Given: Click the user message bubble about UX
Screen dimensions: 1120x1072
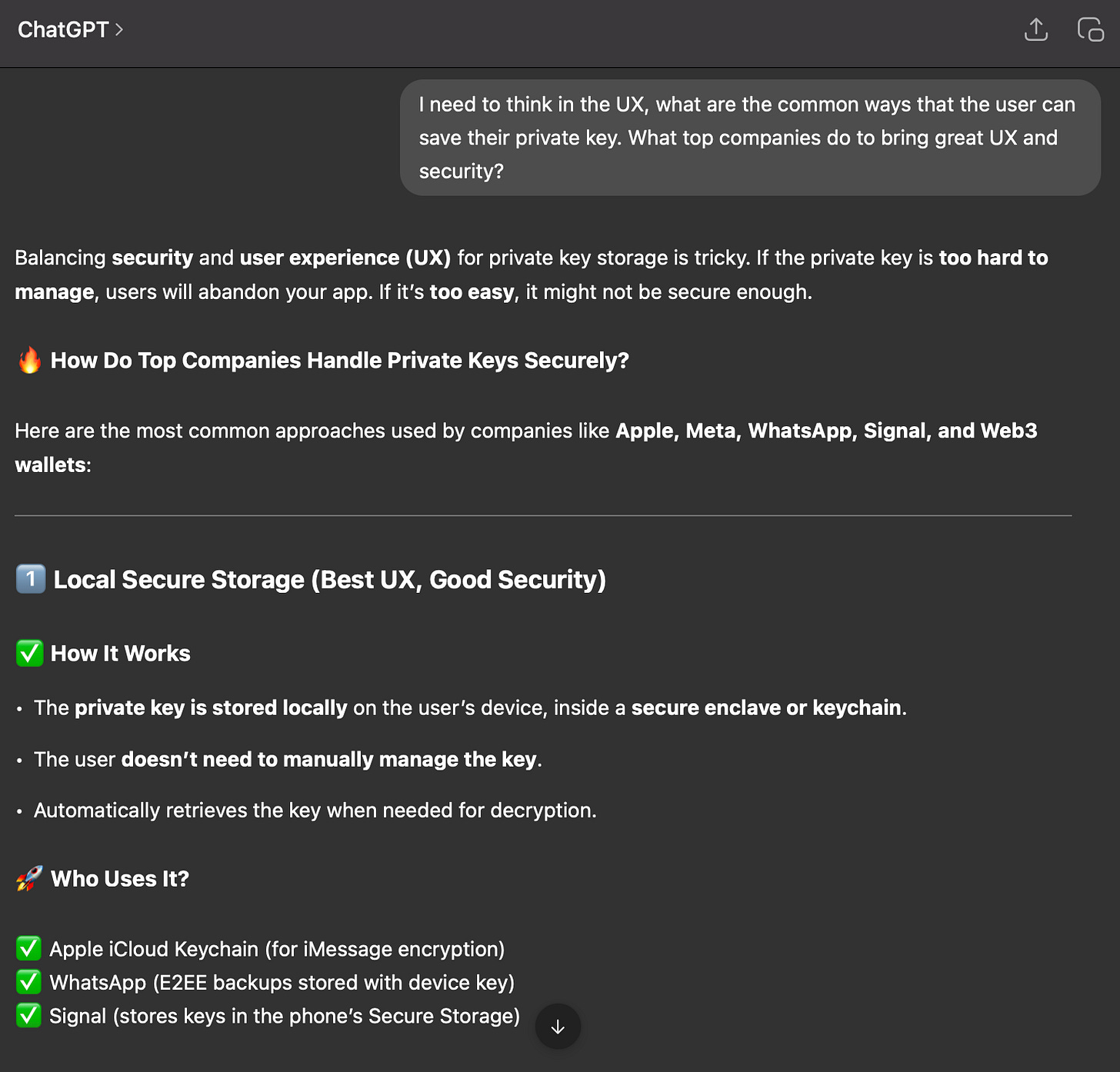Looking at the screenshot, I should click(750, 138).
